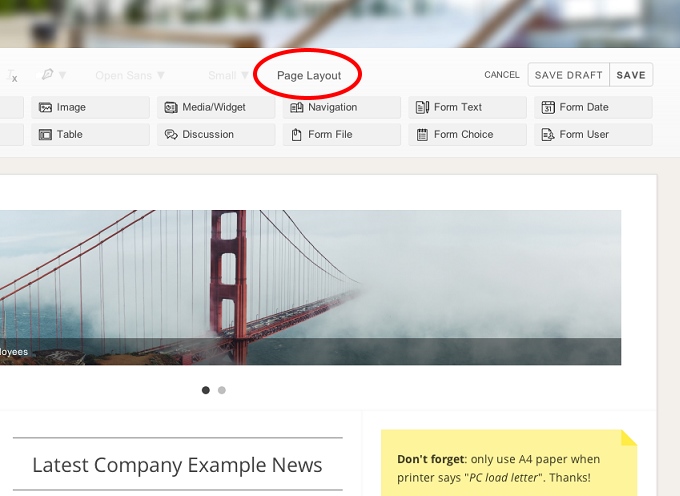The height and width of the screenshot is (496, 680).
Task: Open the Open Sans font dropdown
Action: (x=130, y=76)
